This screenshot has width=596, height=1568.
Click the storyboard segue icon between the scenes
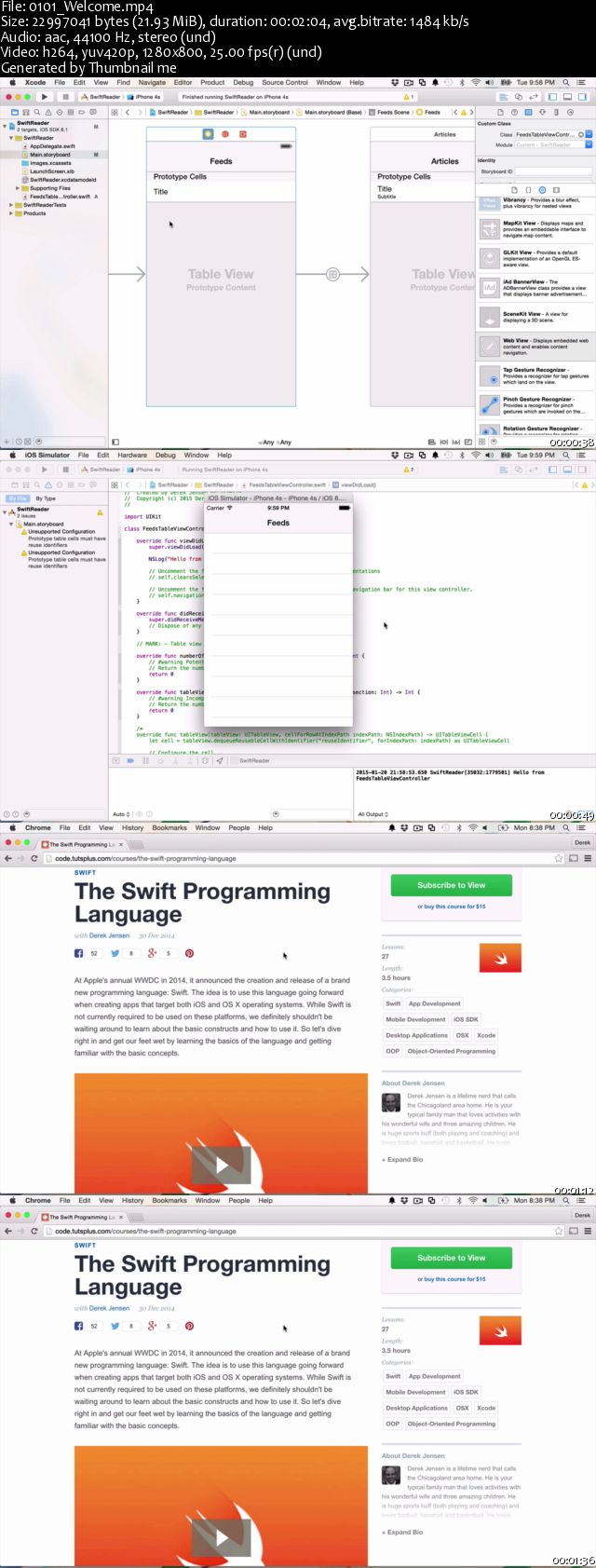332,274
